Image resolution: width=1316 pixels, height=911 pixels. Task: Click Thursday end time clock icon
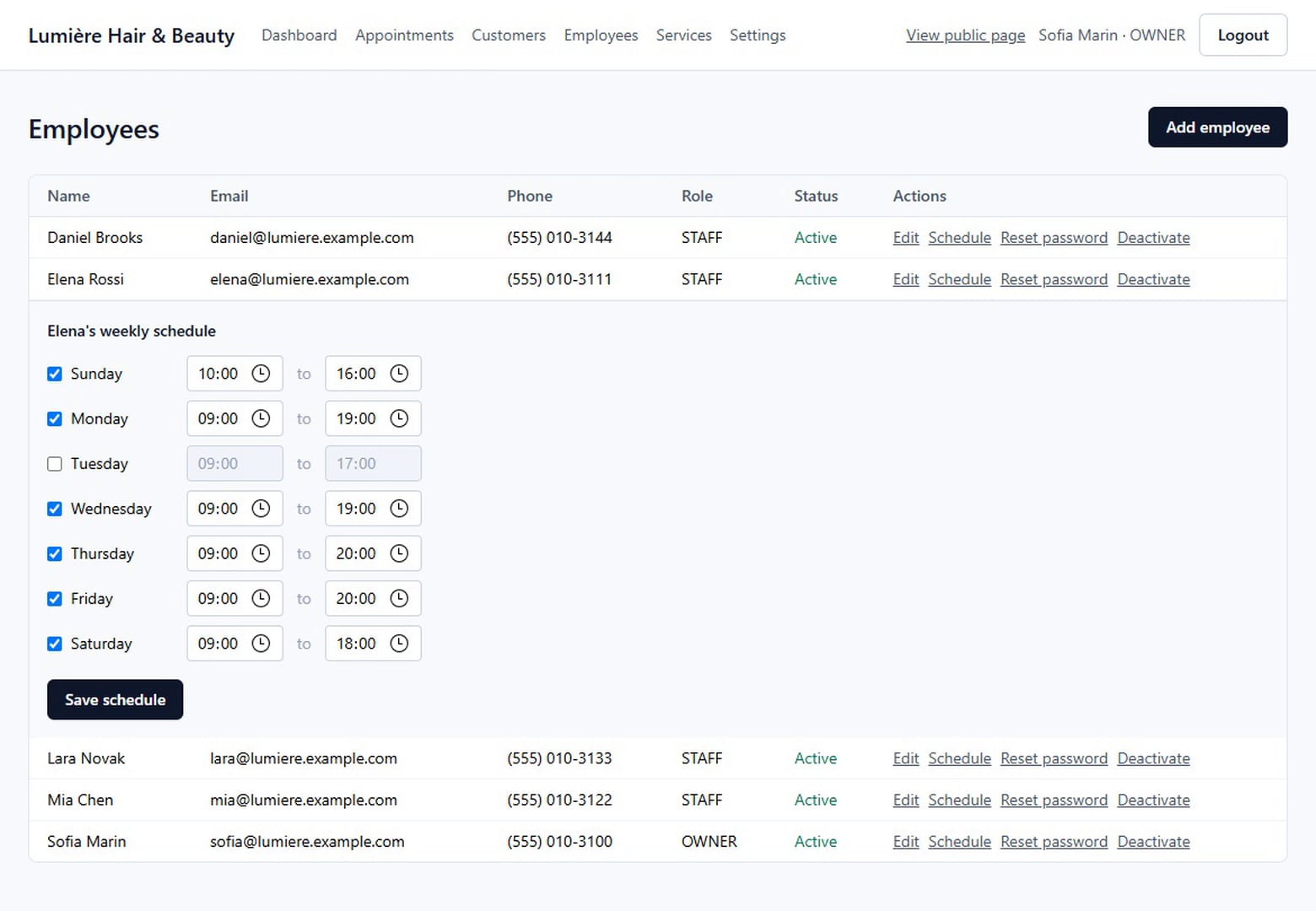399,553
